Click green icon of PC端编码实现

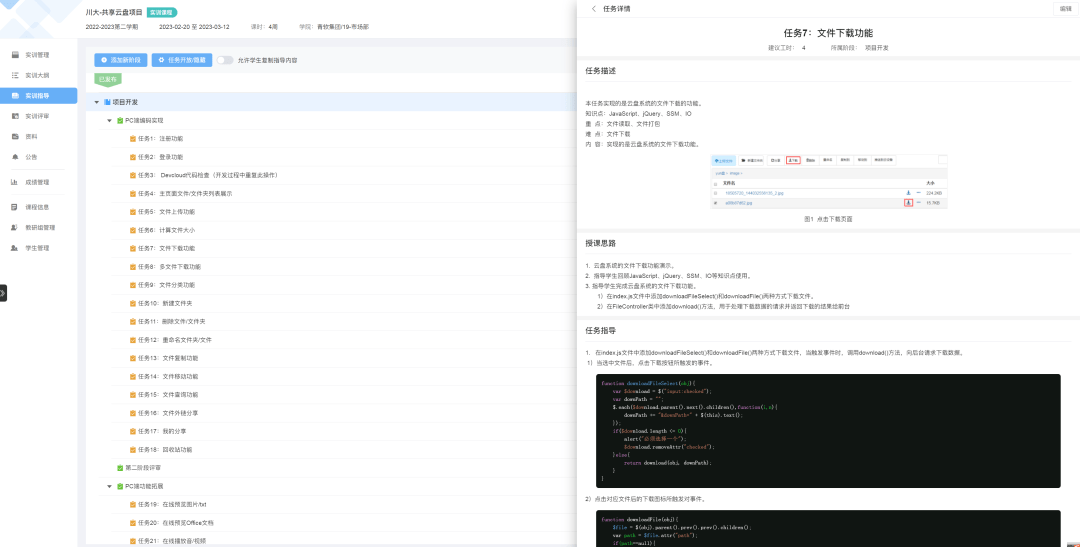click(x=120, y=121)
